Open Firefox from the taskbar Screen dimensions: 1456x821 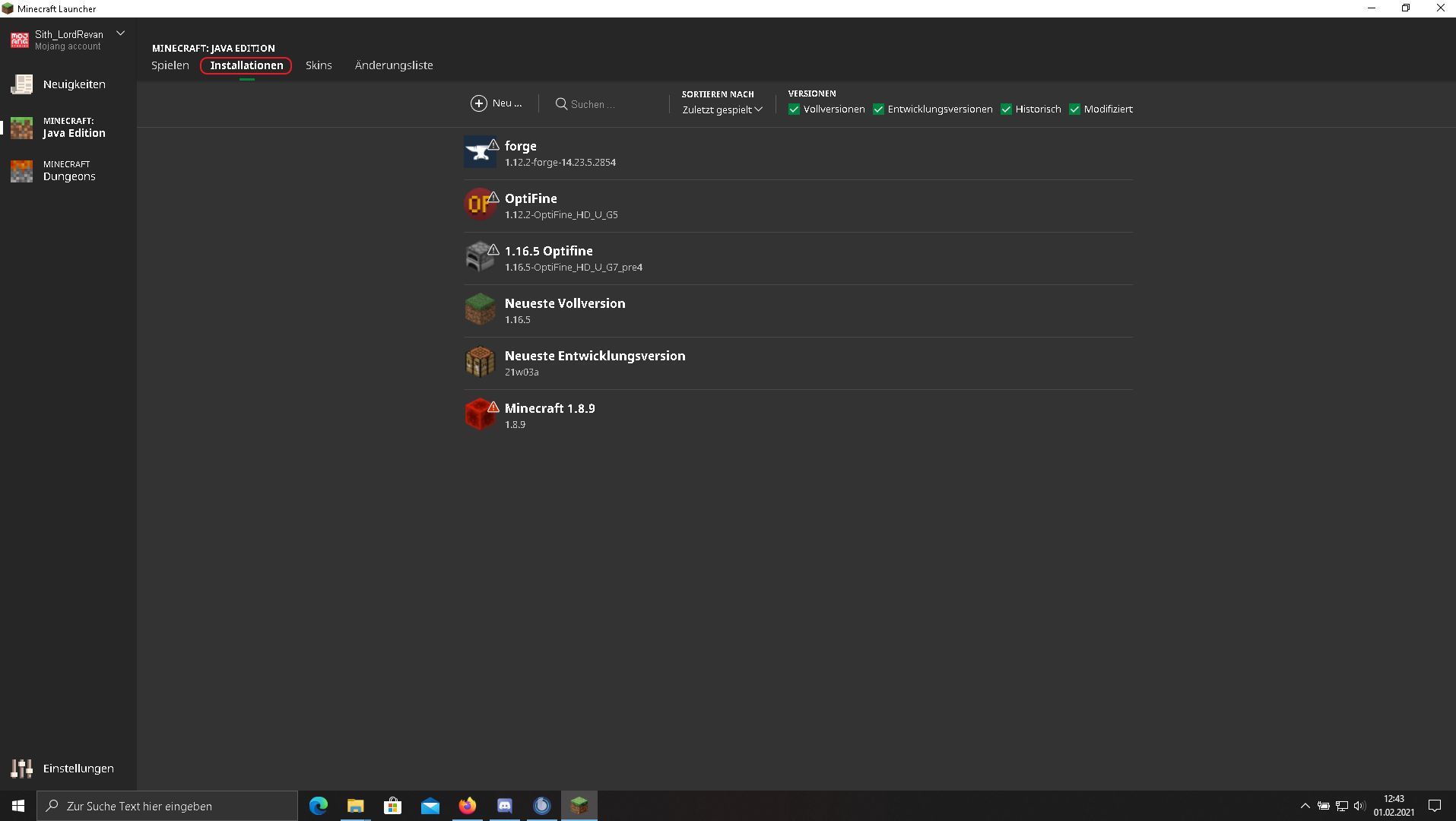468,806
